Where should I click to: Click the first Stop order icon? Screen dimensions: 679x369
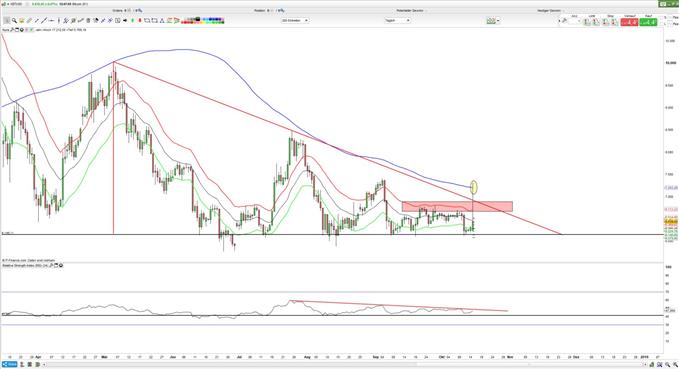click(605, 21)
